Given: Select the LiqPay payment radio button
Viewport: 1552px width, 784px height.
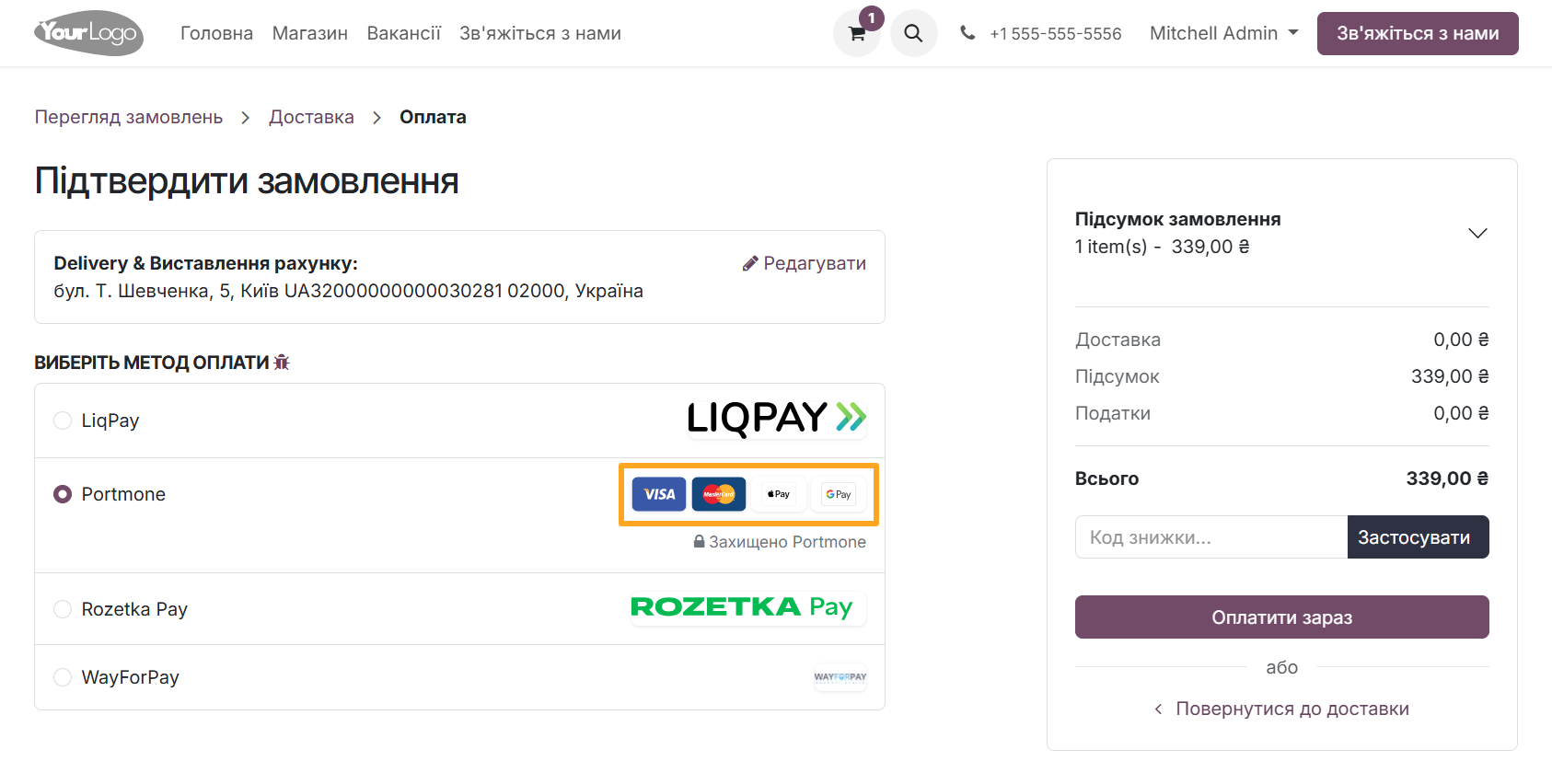Looking at the screenshot, I should coord(62,420).
